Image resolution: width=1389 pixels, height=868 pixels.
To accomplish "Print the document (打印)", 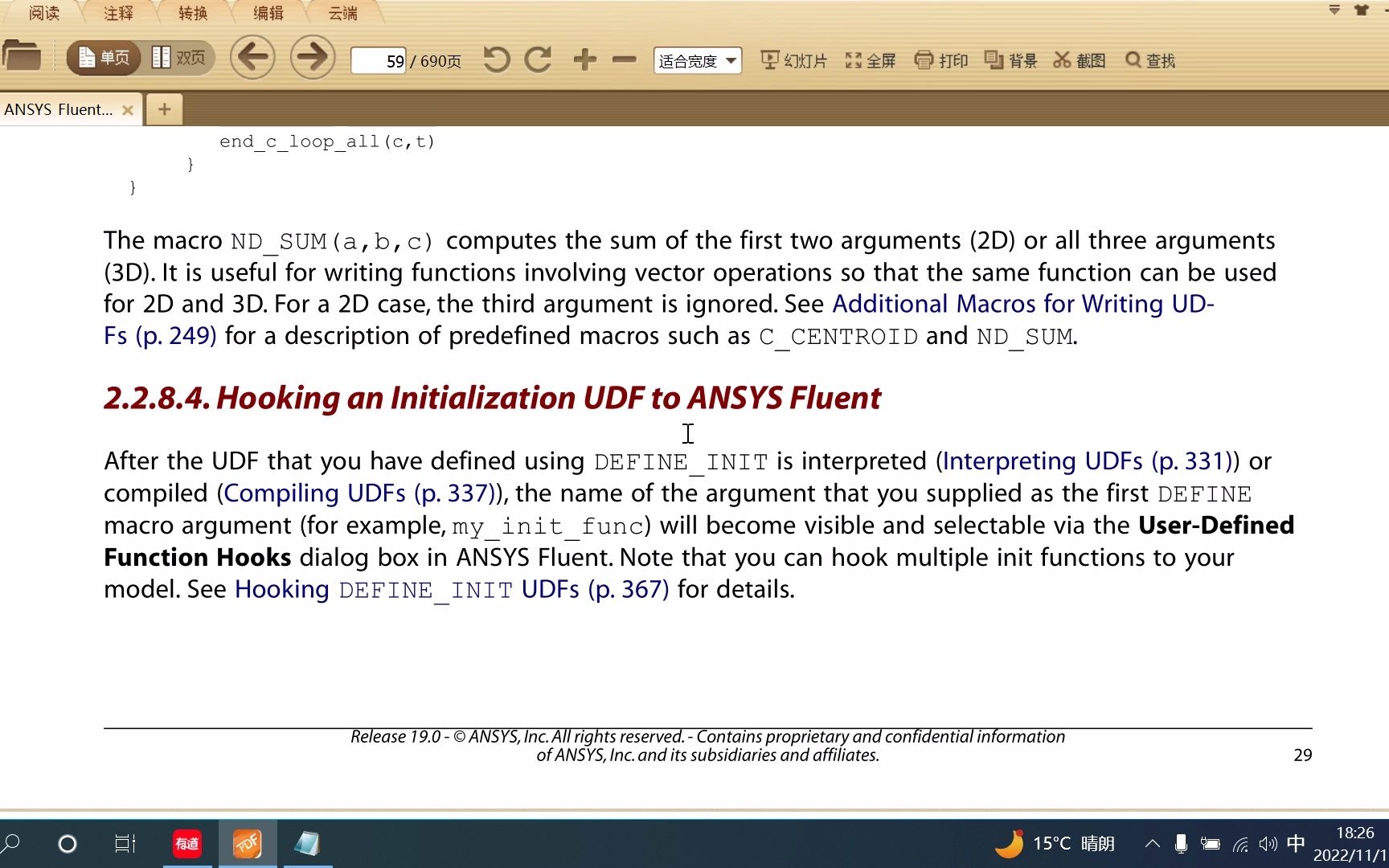I will pos(941,60).
